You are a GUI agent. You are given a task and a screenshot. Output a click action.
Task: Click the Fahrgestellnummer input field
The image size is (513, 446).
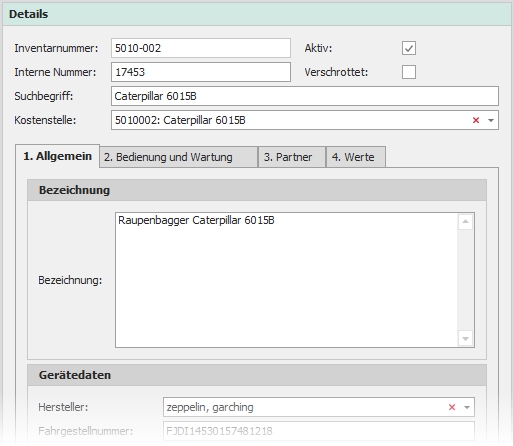(319, 431)
